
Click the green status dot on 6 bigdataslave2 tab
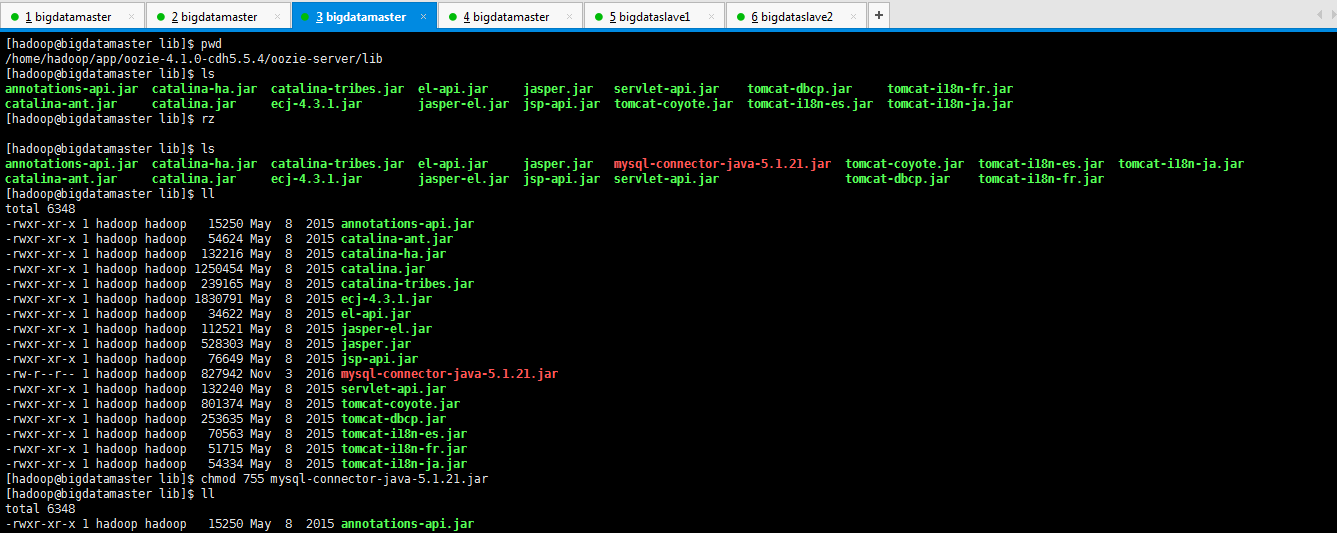[x=741, y=17]
